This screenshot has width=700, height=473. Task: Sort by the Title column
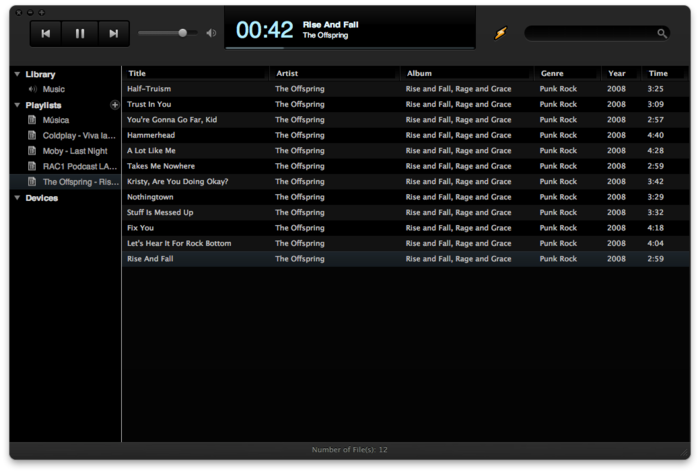196,73
